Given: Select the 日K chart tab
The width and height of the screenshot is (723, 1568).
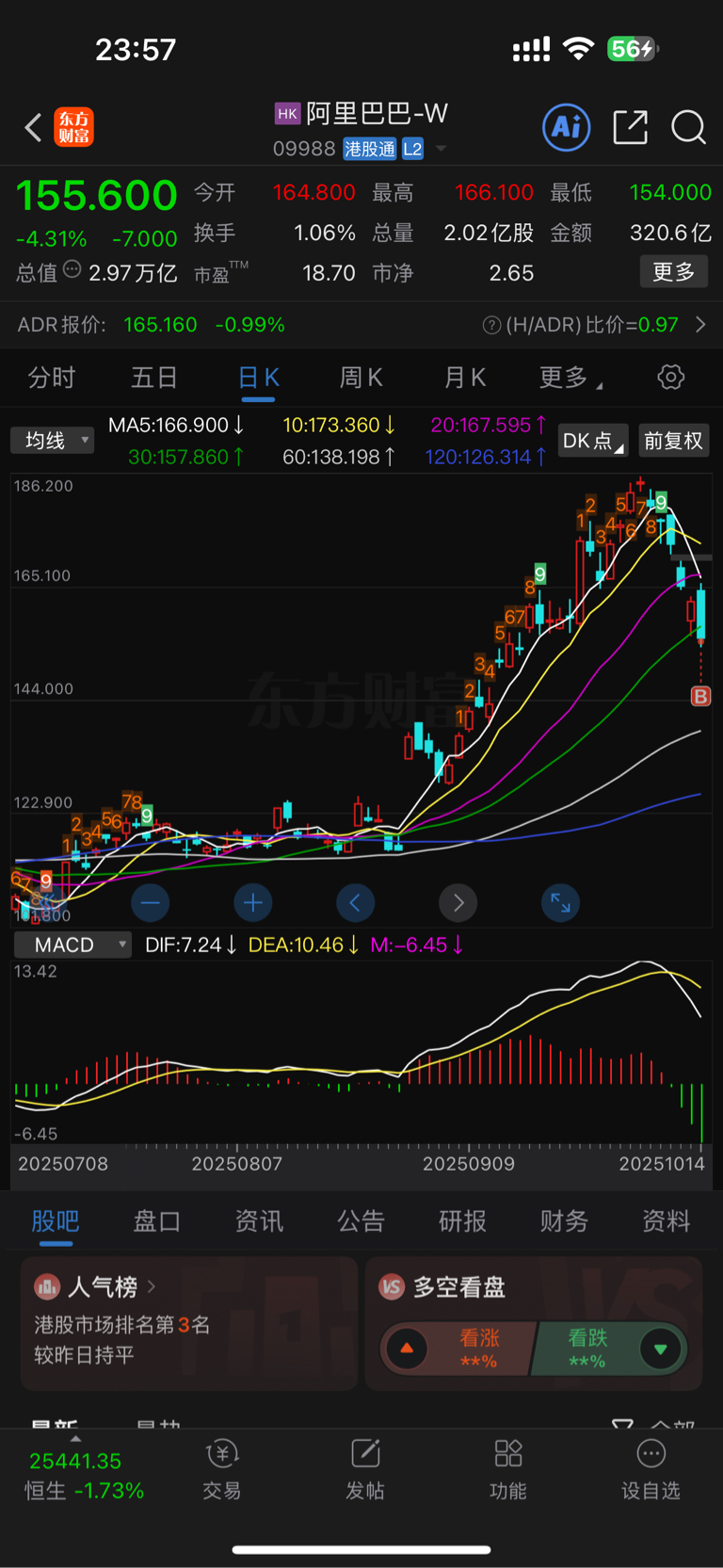Looking at the screenshot, I should click(258, 378).
